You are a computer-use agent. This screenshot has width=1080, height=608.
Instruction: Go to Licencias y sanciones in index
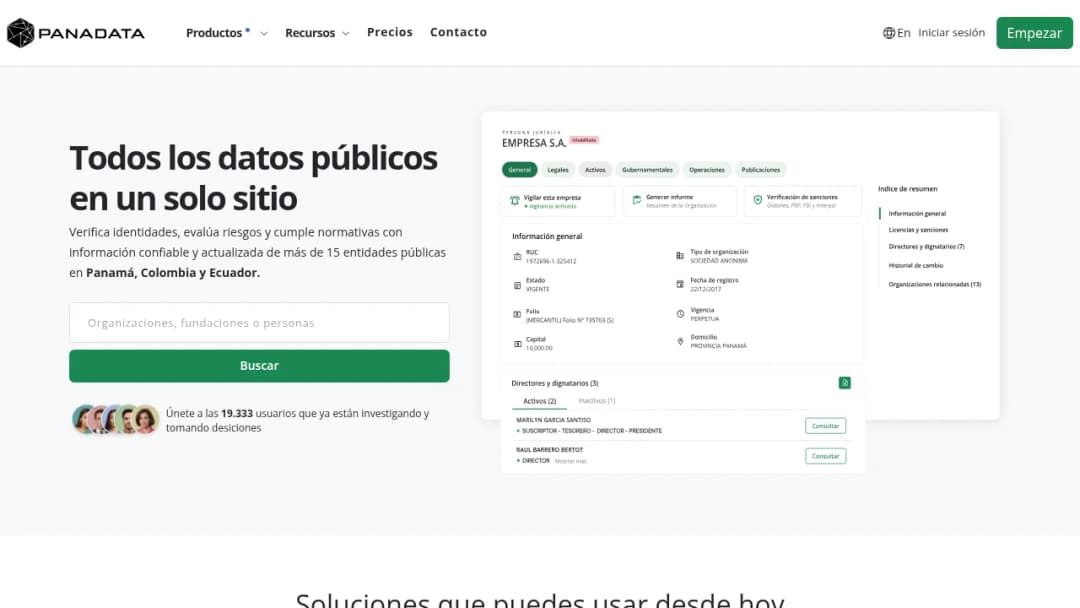918,230
